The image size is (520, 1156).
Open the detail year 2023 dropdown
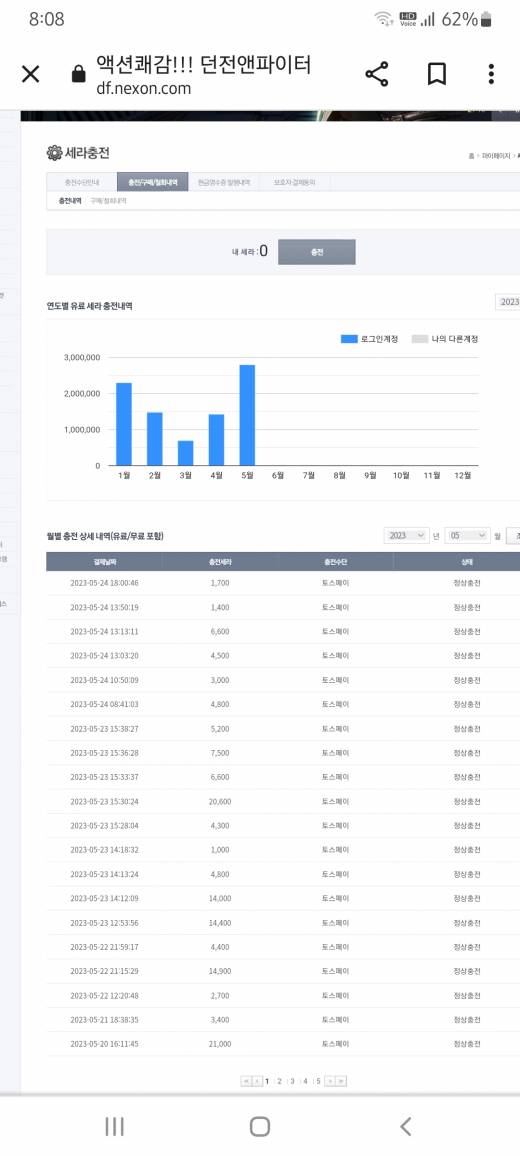click(x=406, y=535)
